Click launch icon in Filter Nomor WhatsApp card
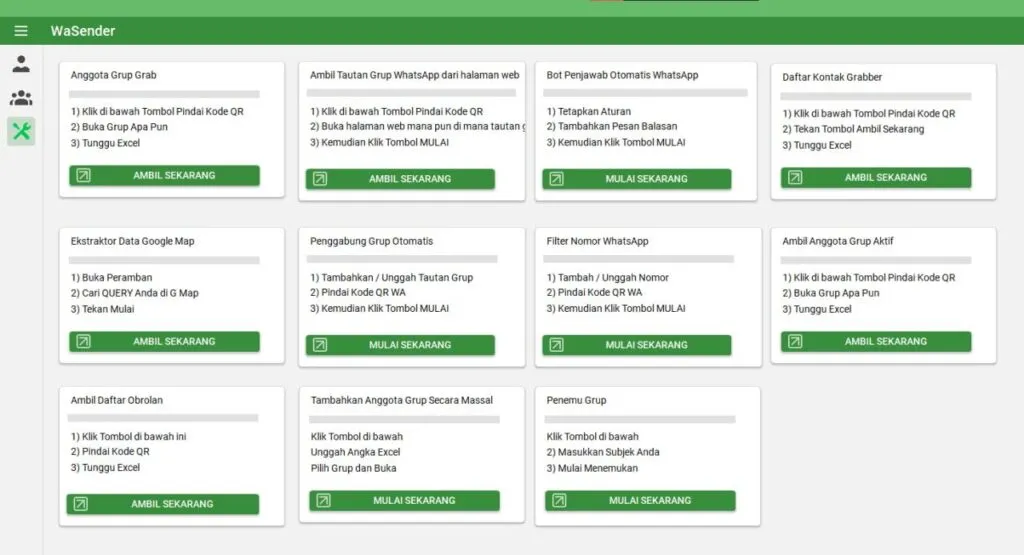This screenshot has height=555, width=1024. point(557,345)
